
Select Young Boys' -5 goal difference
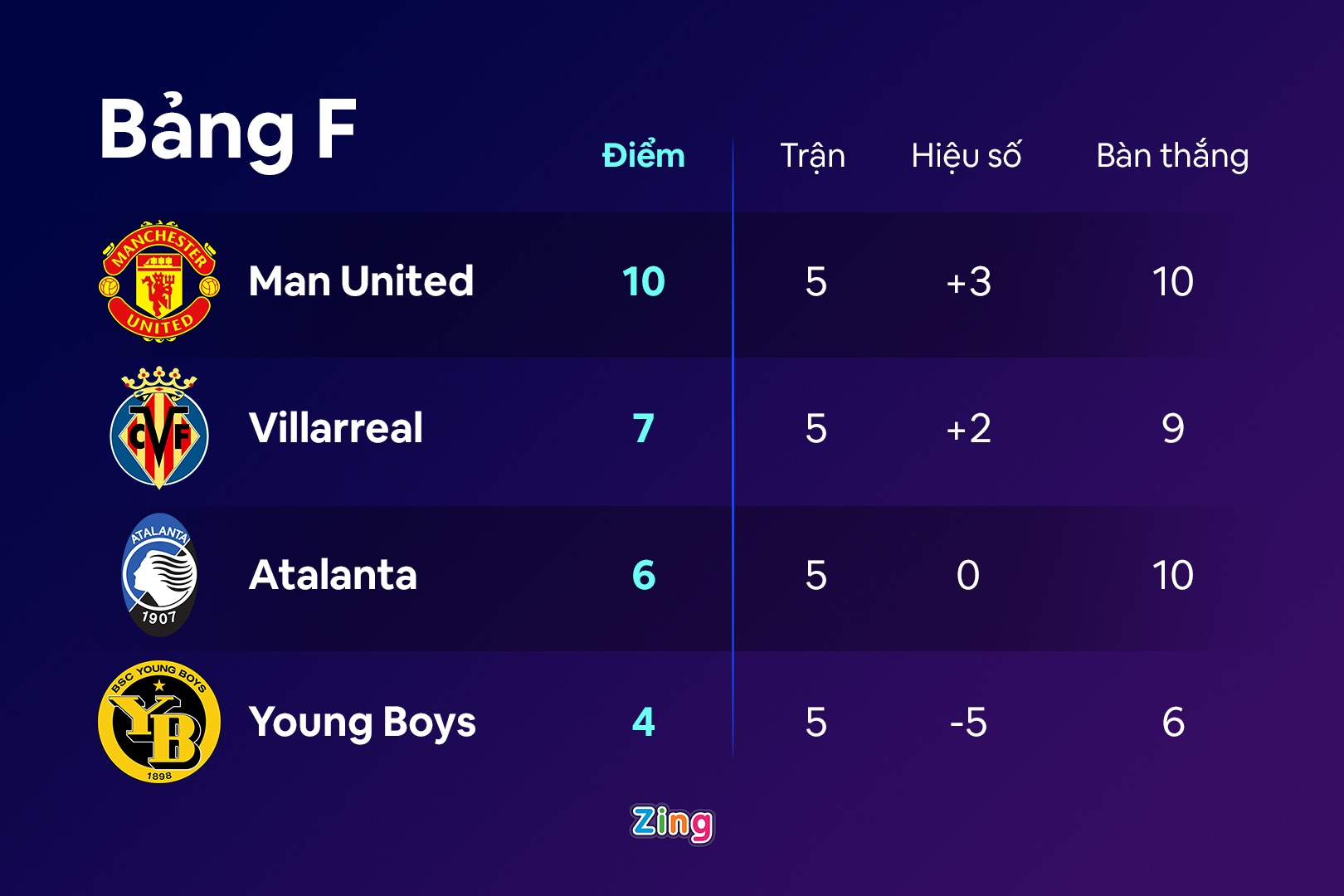tap(968, 722)
